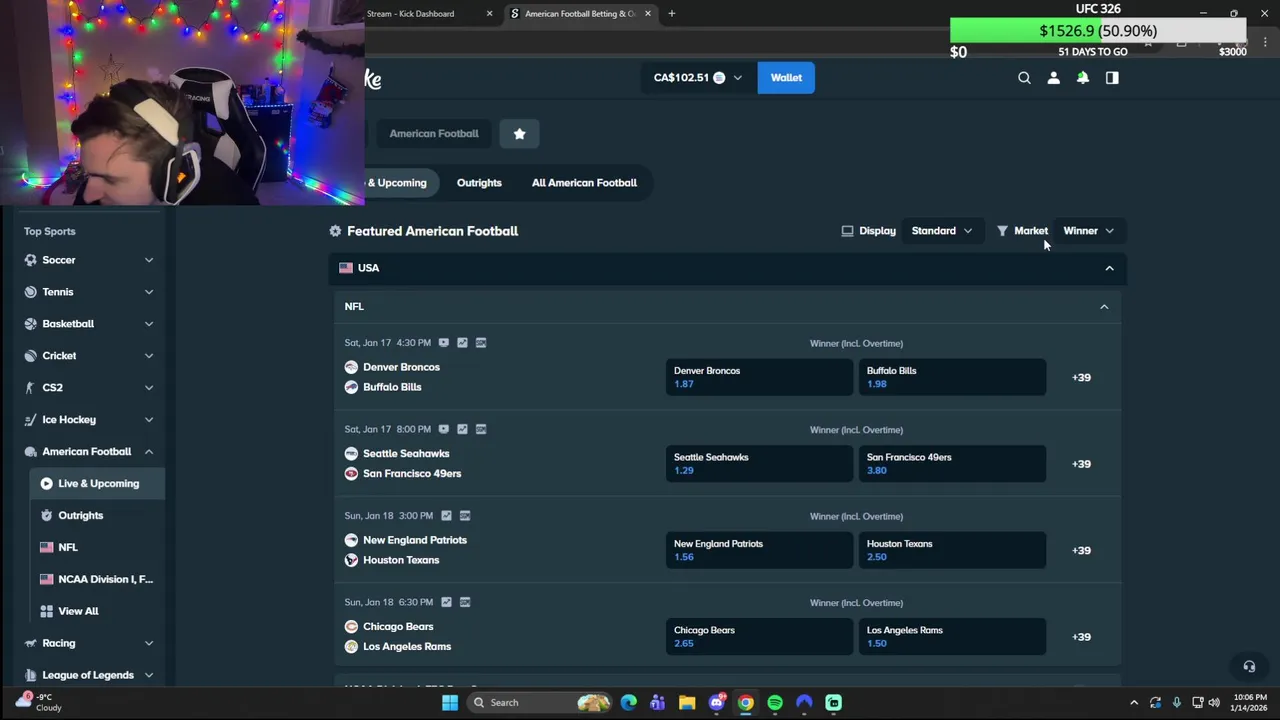Bet on Buffalo Bills at 1.98
1280x720 pixels.
coord(952,378)
